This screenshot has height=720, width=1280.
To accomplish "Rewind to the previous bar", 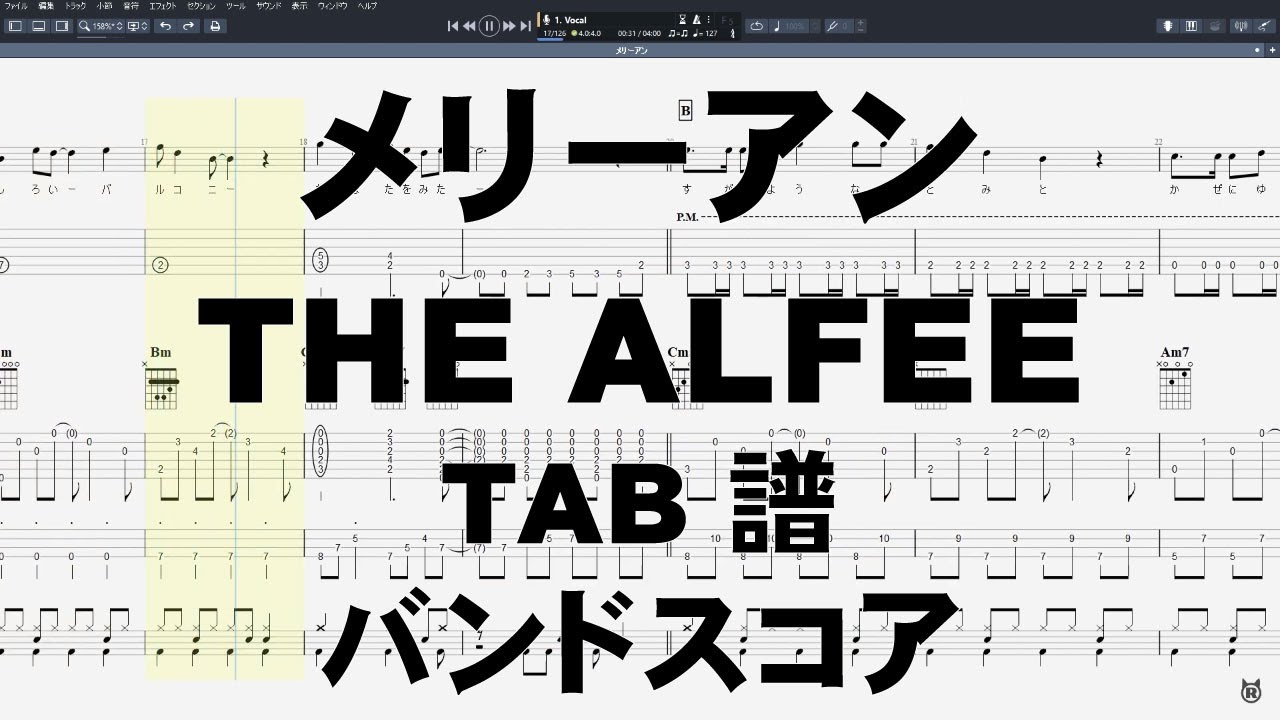I will click(x=469, y=26).
